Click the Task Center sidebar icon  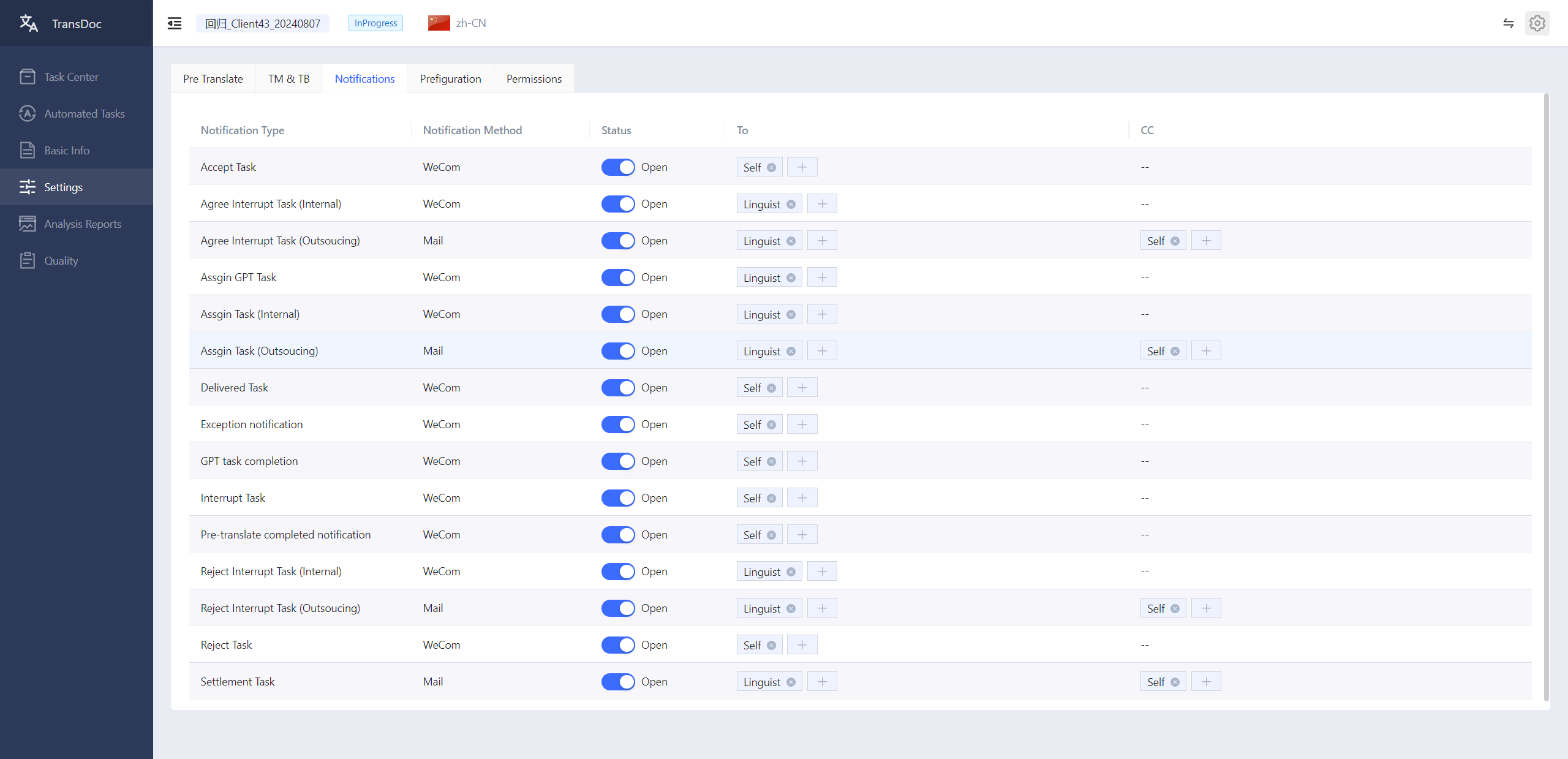(x=28, y=77)
